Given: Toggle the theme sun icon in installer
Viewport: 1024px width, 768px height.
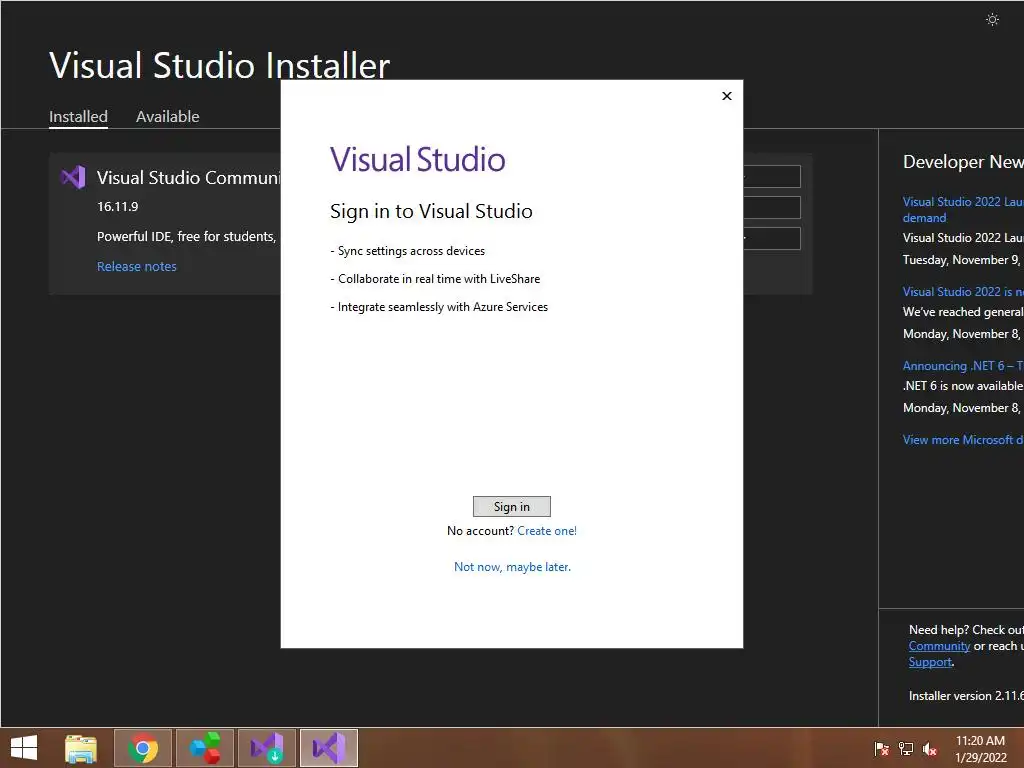Looking at the screenshot, I should coord(992,20).
